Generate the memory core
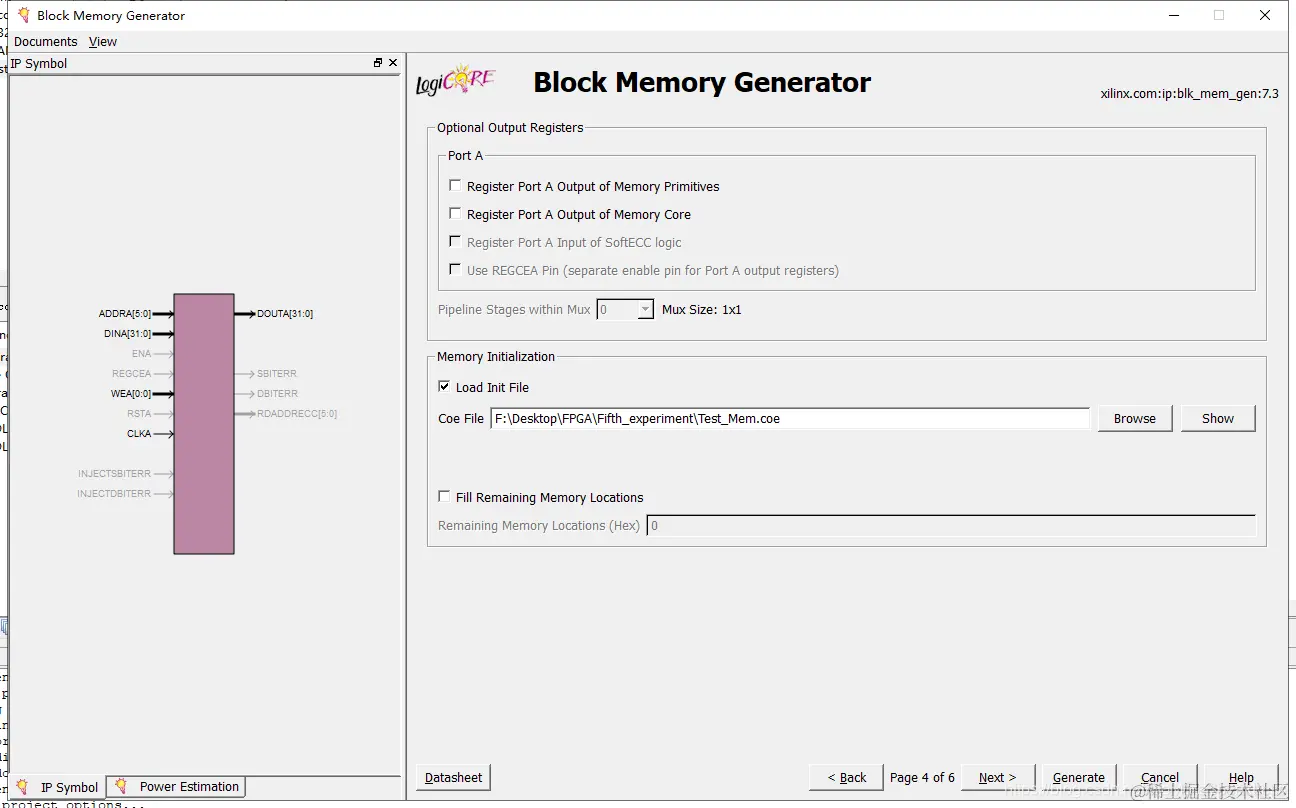This screenshot has height=808, width=1296. point(1079,777)
